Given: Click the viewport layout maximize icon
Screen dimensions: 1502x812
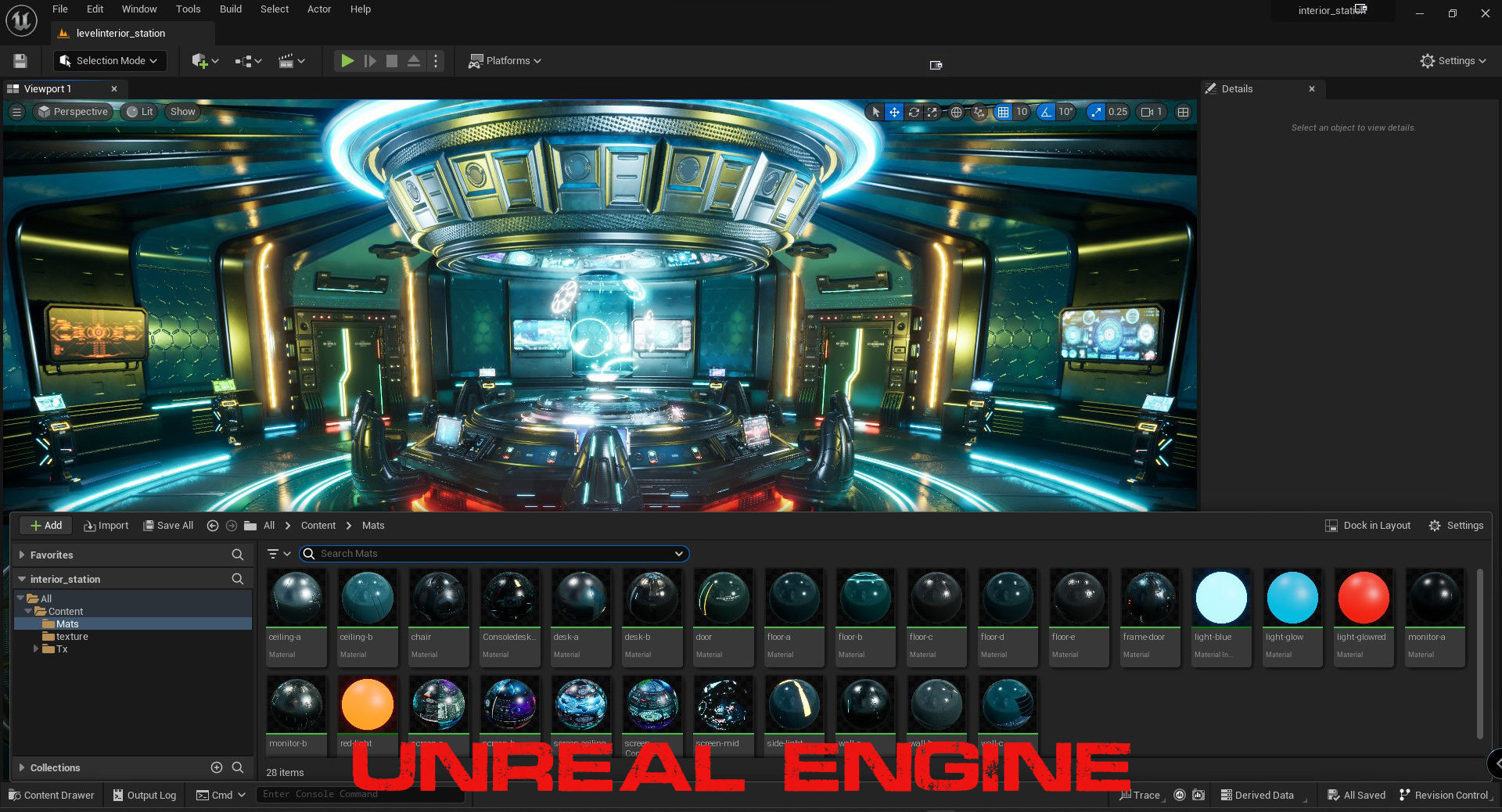Looking at the screenshot, I should pos(1183,112).
